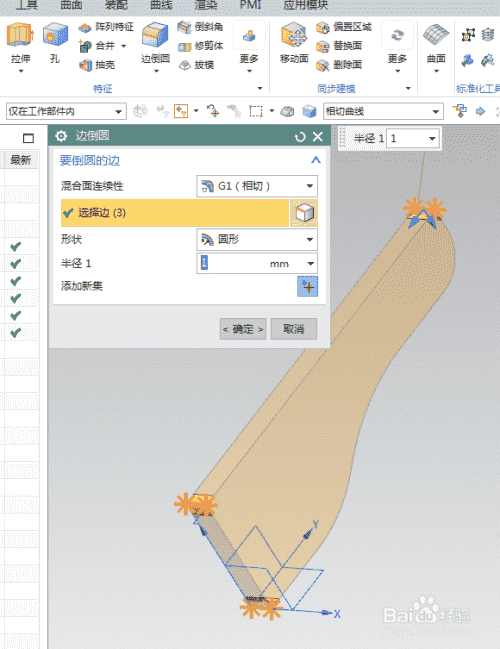Switch to the 应用模块 ribbon tab
Viewport: 500px width, 649px height.
tap(305, 5)
